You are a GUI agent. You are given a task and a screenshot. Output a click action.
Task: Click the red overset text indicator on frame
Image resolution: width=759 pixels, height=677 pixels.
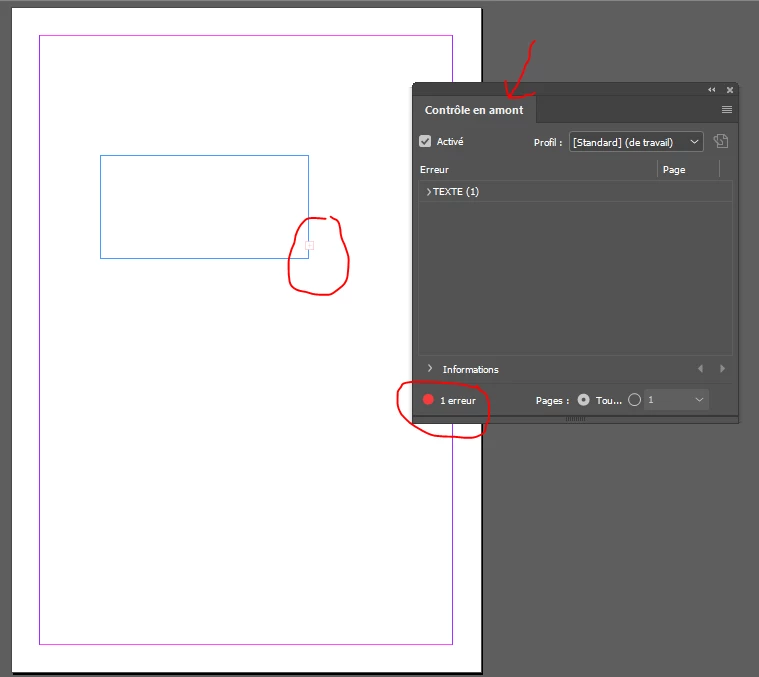309,245
